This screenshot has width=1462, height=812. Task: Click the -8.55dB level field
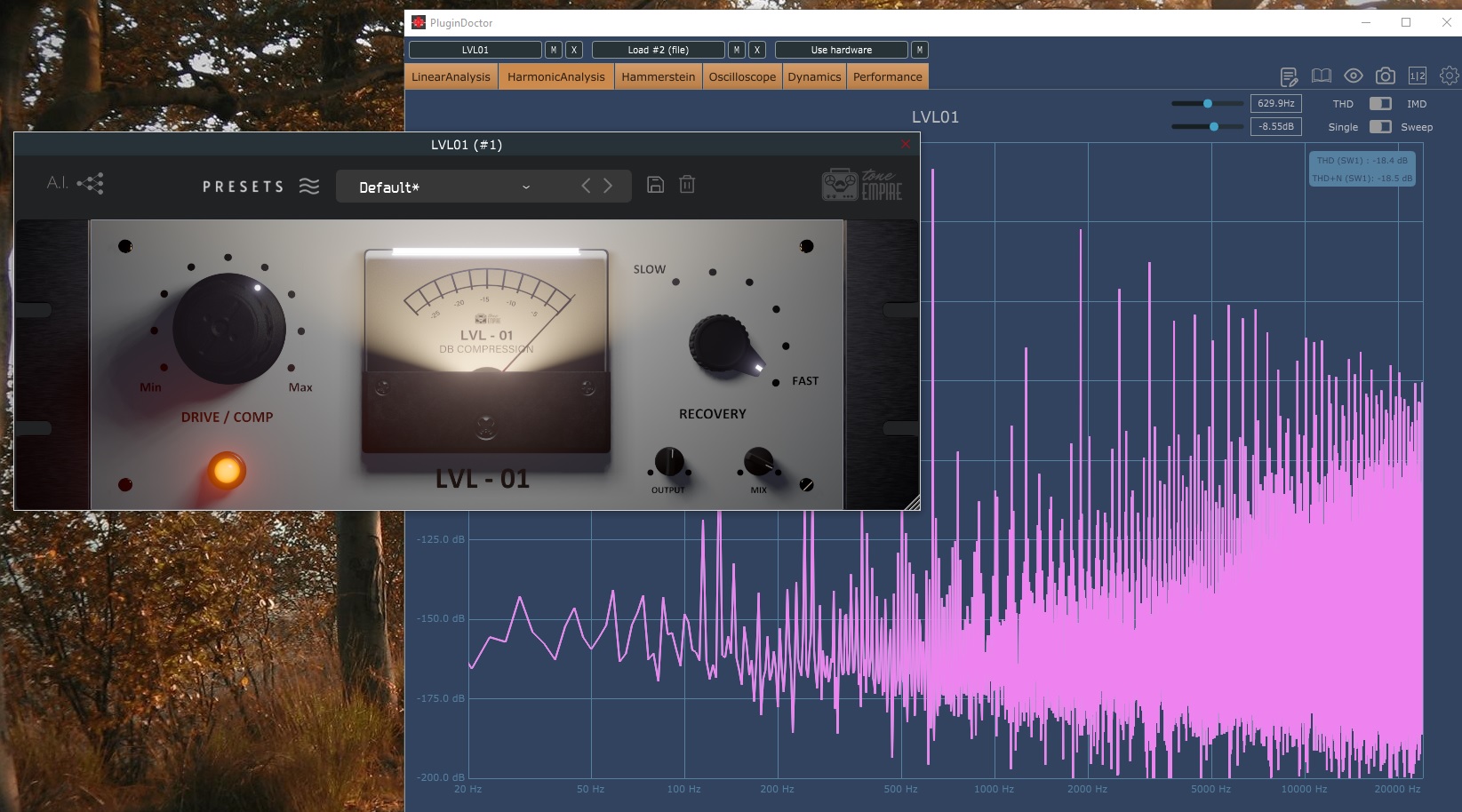point(1275,127)
